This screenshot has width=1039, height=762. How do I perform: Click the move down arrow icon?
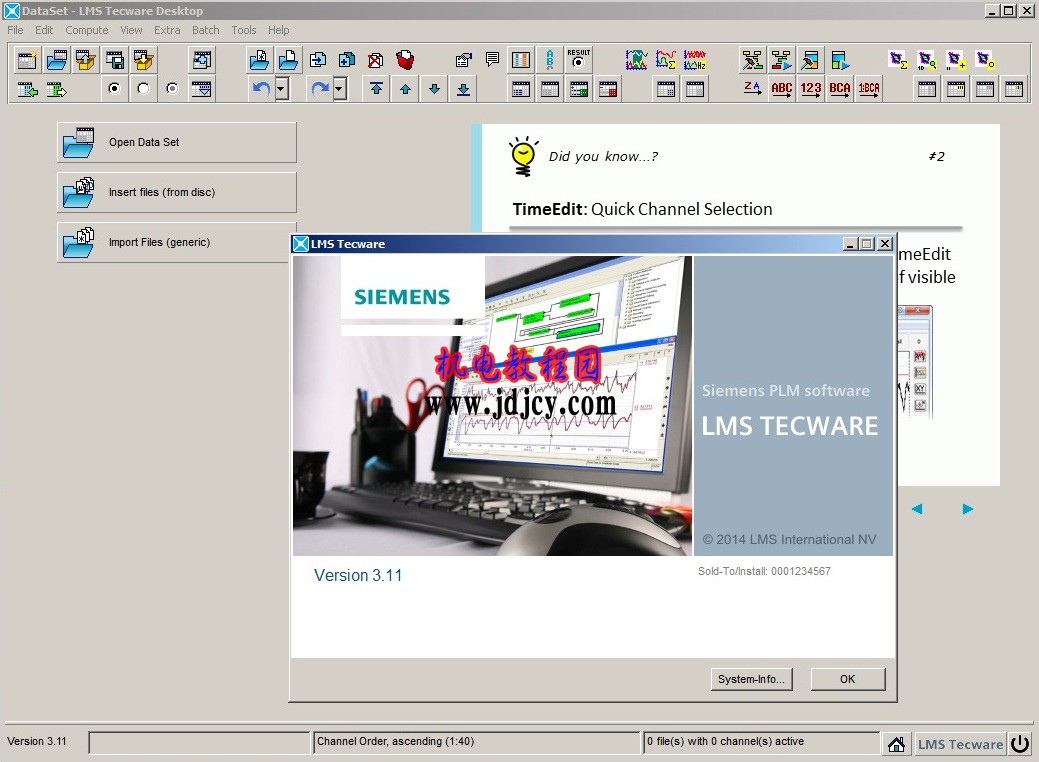pyautogui.click(x=434, y=89)
